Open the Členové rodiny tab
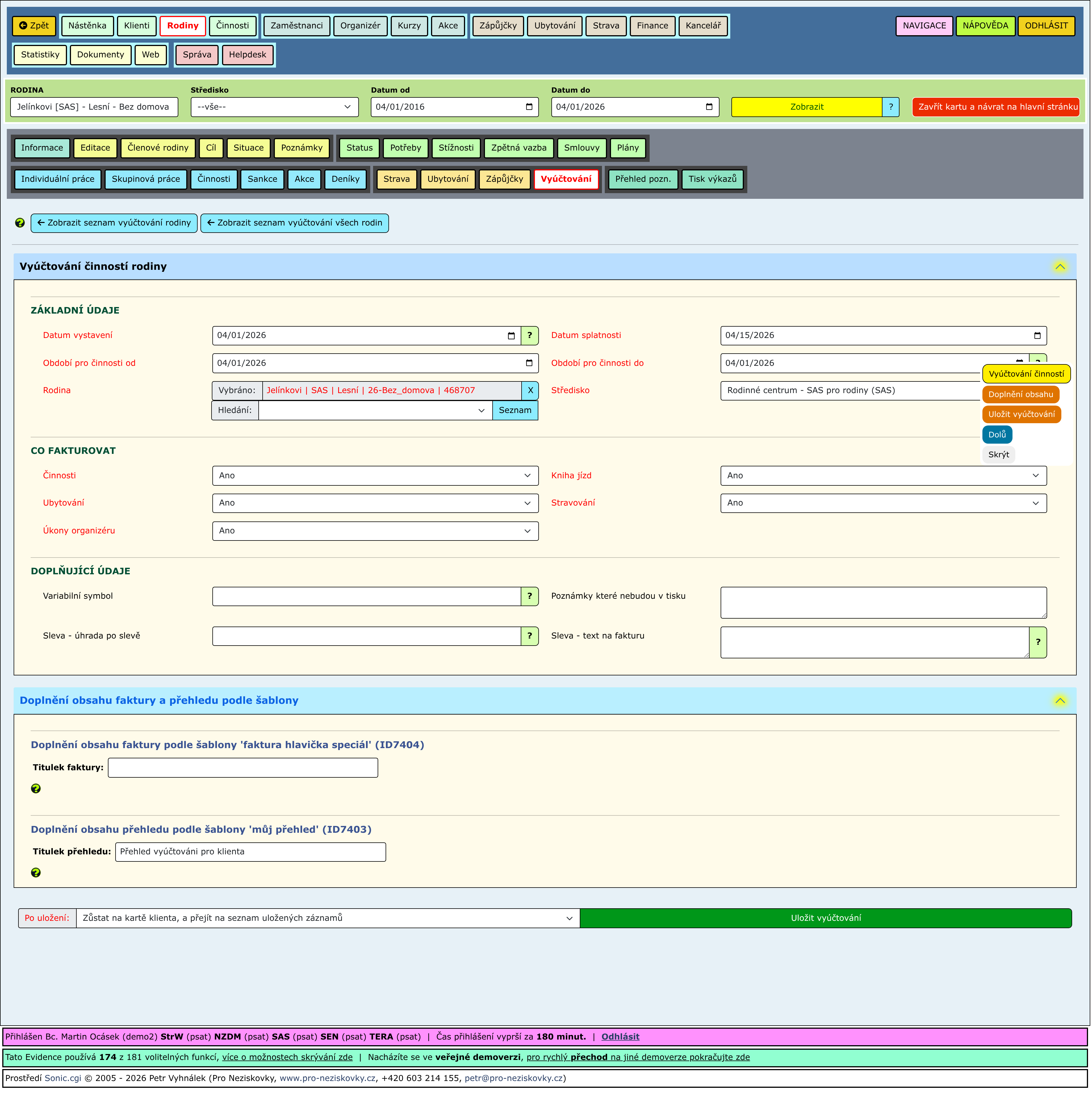The image size is (1092, 1102). pyautogui.click(x=158, y=148)
